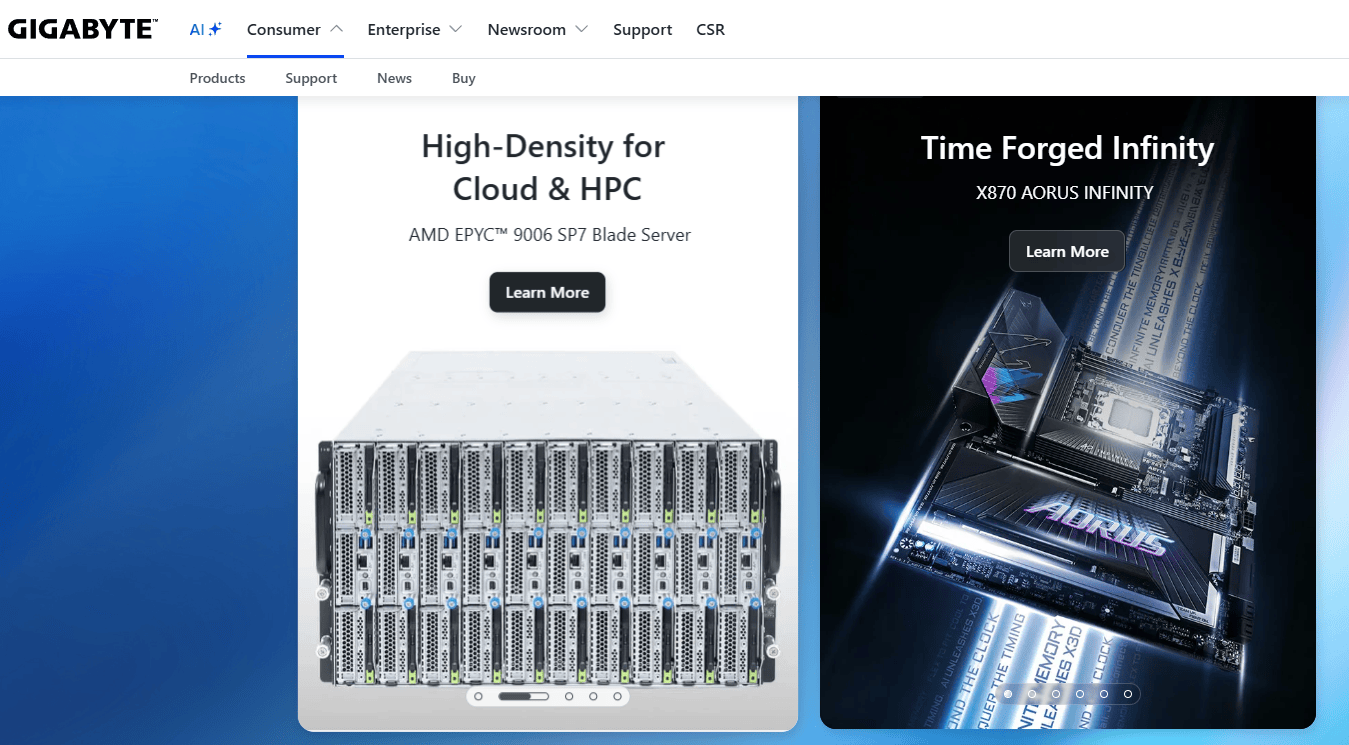Open Support between Newsroom and CSR

pos(643,29)
